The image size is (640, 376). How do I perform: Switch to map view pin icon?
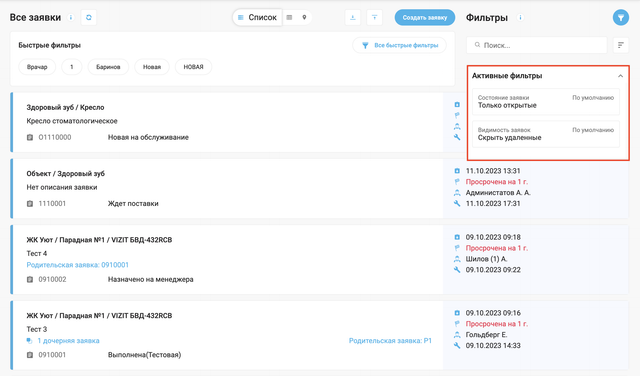[x=304, y=18]
